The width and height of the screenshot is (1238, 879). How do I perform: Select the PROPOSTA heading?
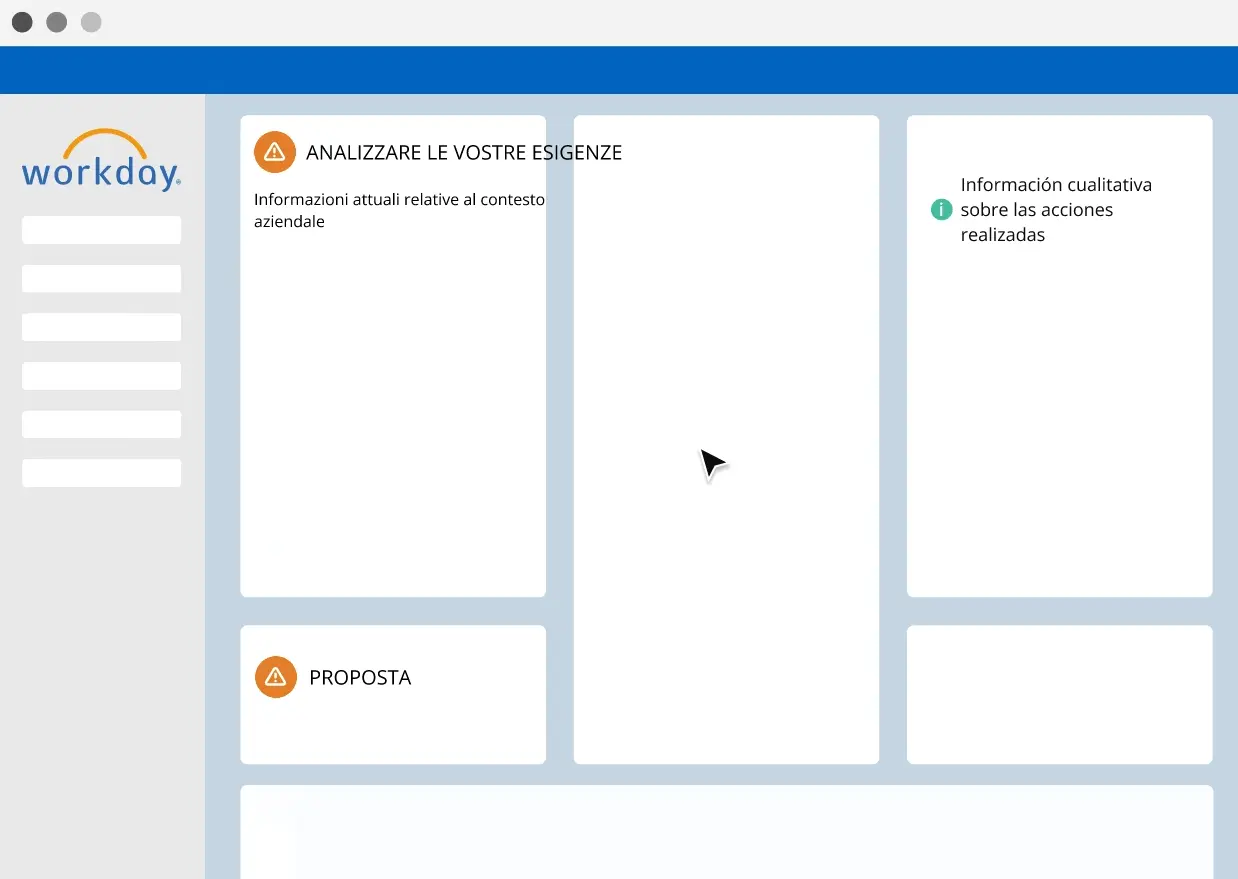(x=360, y=678)
